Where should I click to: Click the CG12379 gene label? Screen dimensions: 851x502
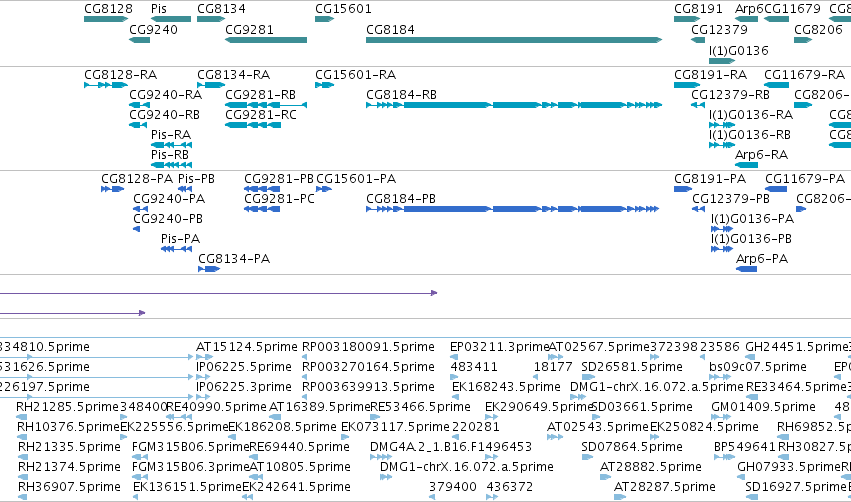pos(719,29)
